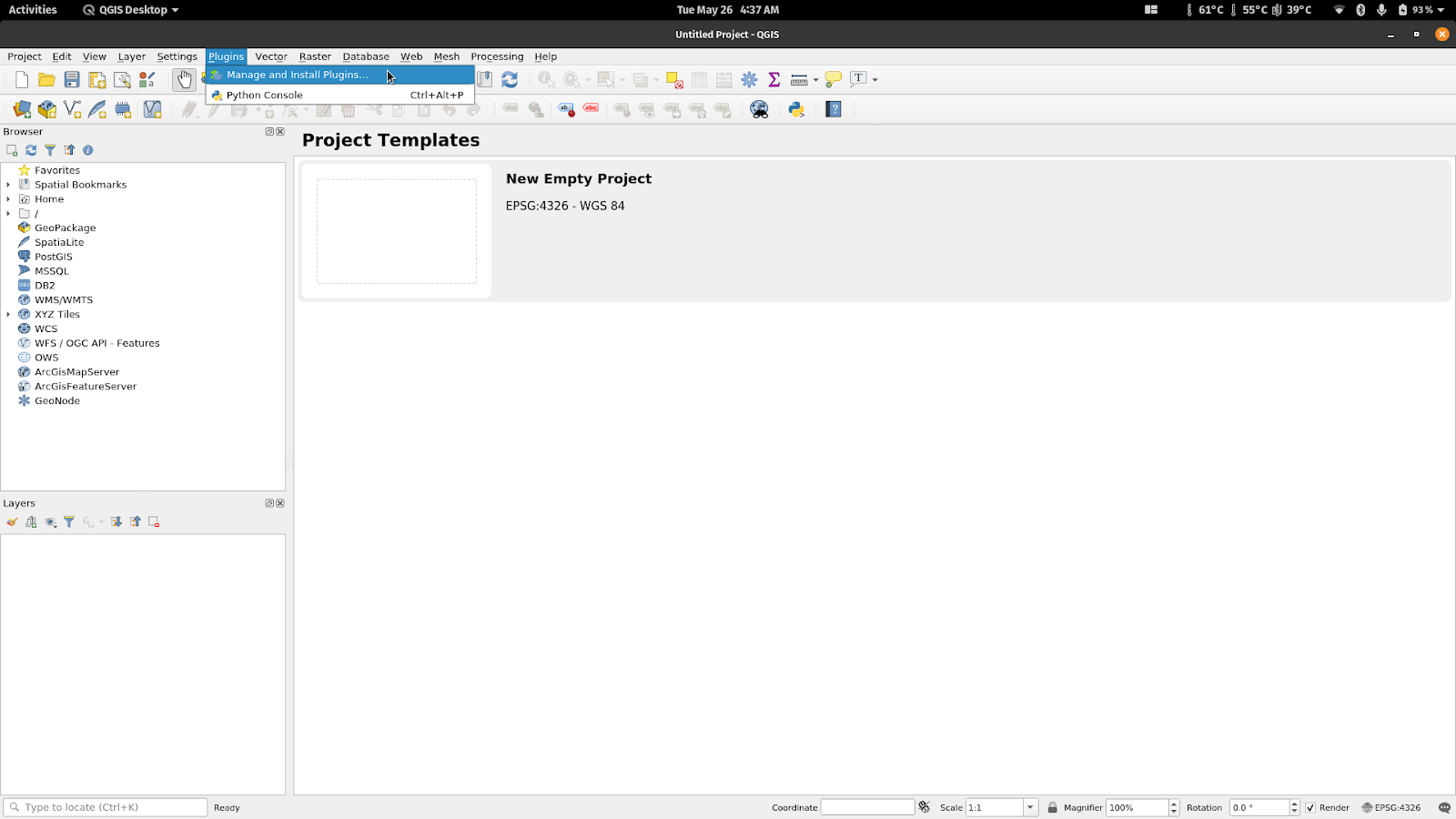Click the Coordinate input field
Viewport: 1456px width, 819px height.
(x=867, y=807)
